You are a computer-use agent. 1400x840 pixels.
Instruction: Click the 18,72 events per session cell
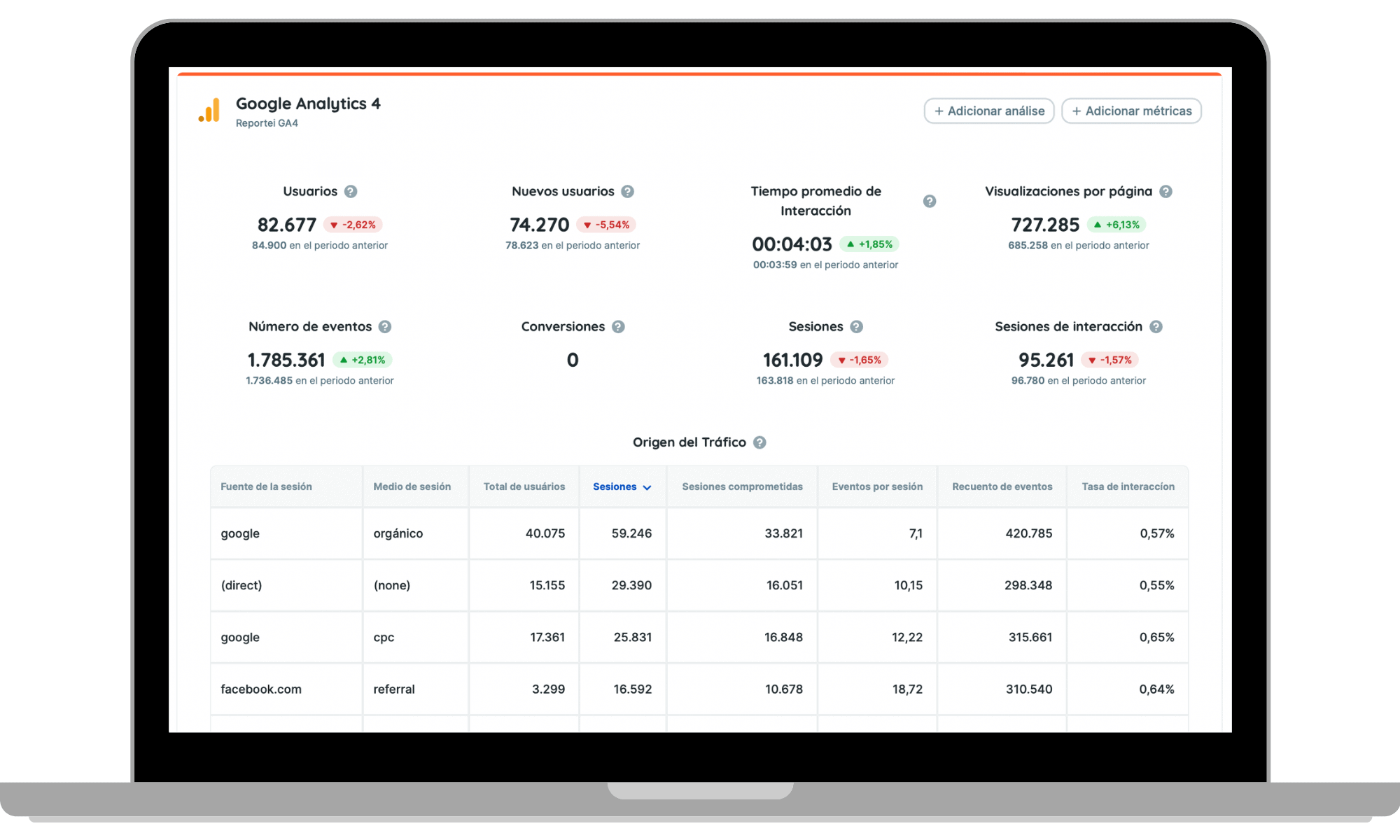[x=878, y=689]
